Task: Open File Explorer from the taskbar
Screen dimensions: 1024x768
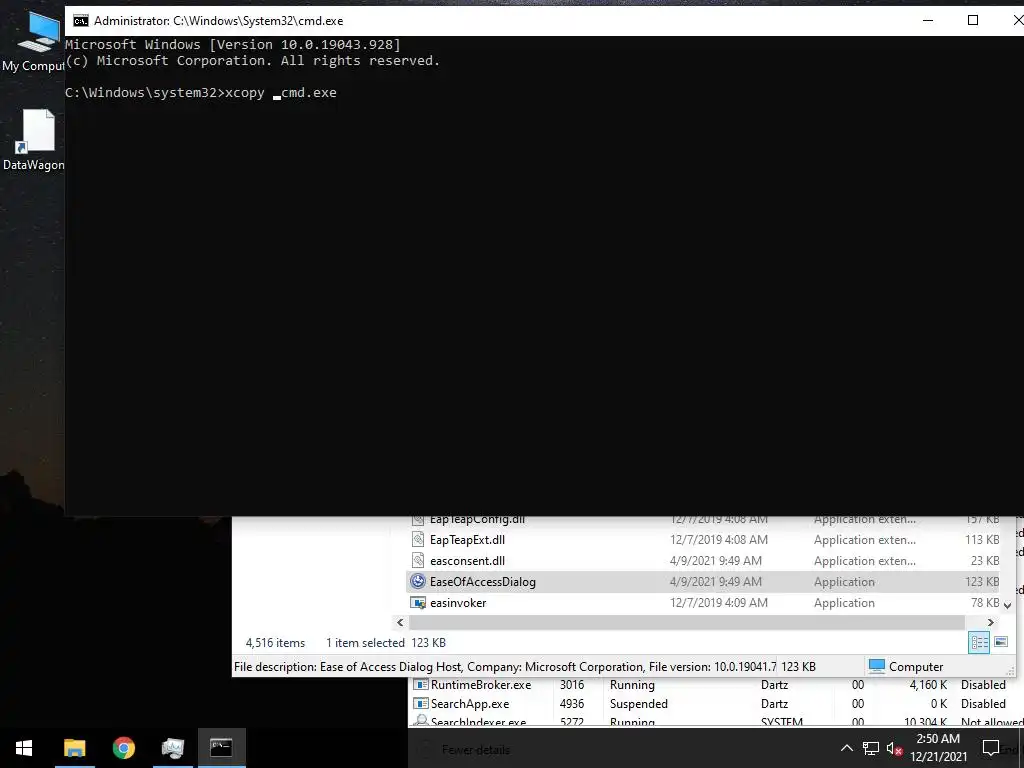Action: tap(74, 748)
